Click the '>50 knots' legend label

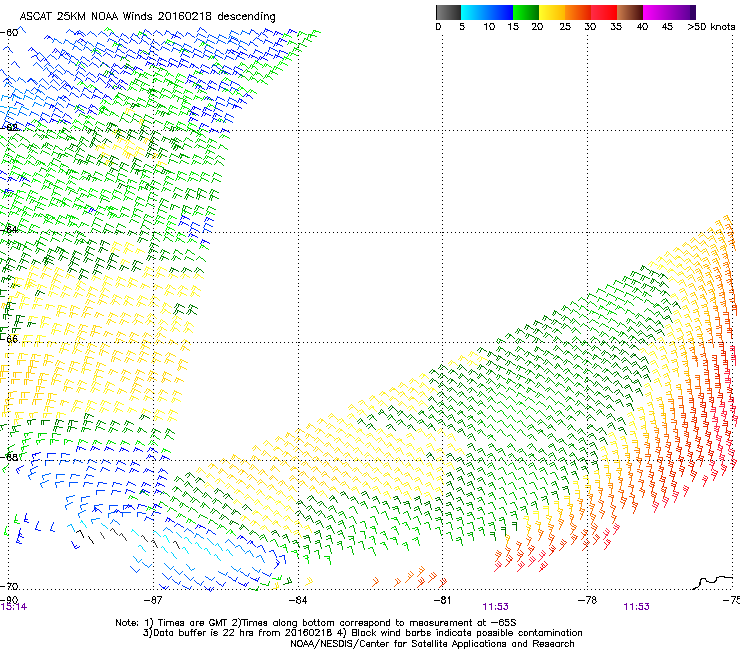point(711,27)
